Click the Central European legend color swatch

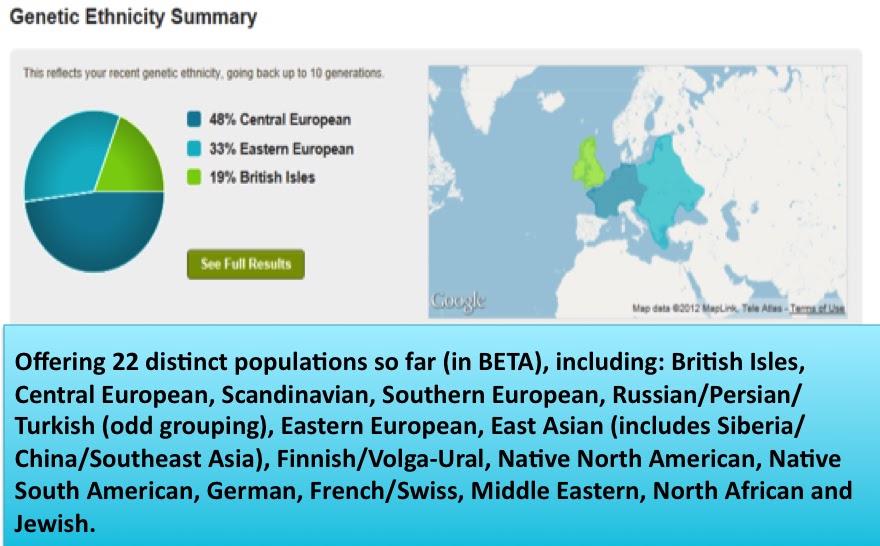pyautogui.click(x=194, y=120)
